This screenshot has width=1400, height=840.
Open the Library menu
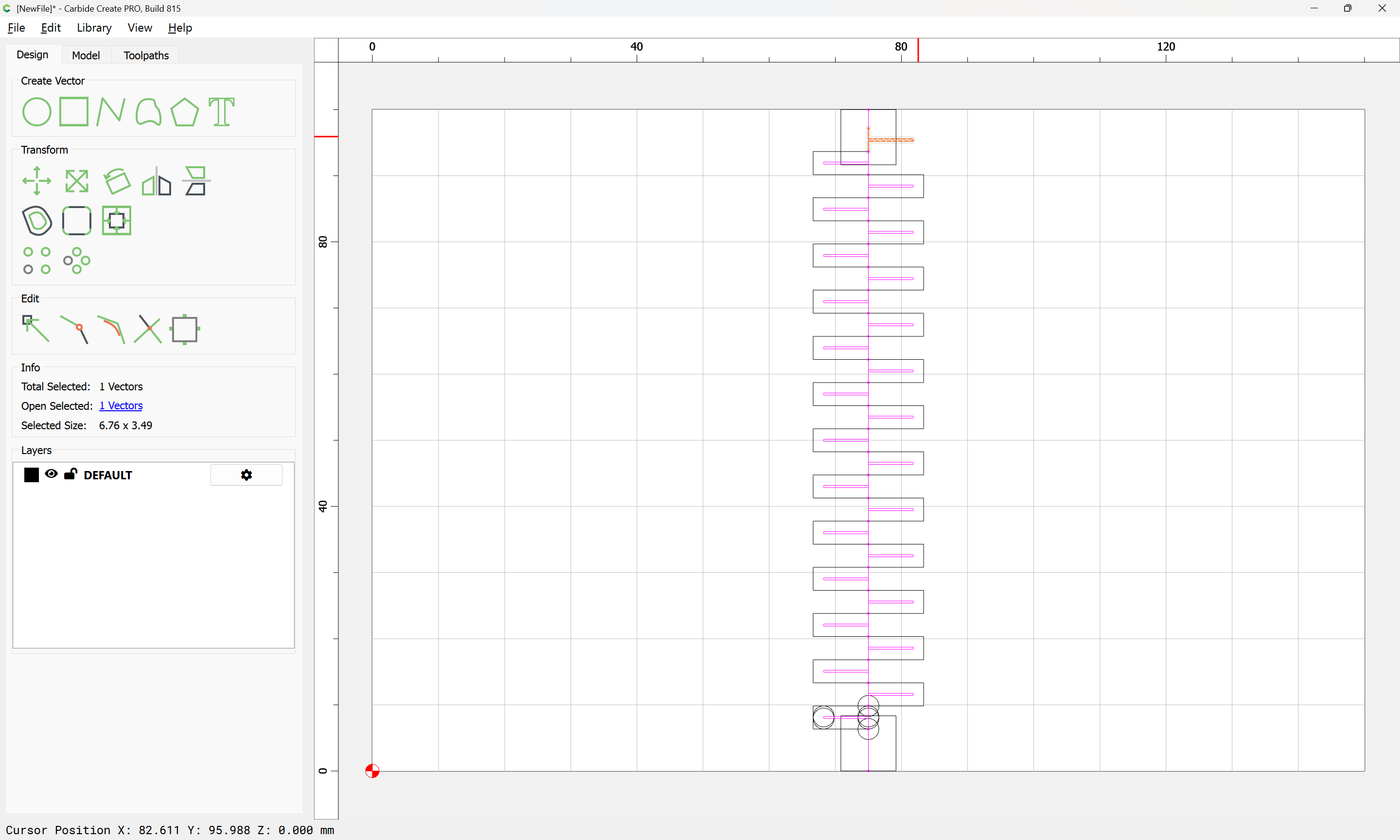point(94,28)
